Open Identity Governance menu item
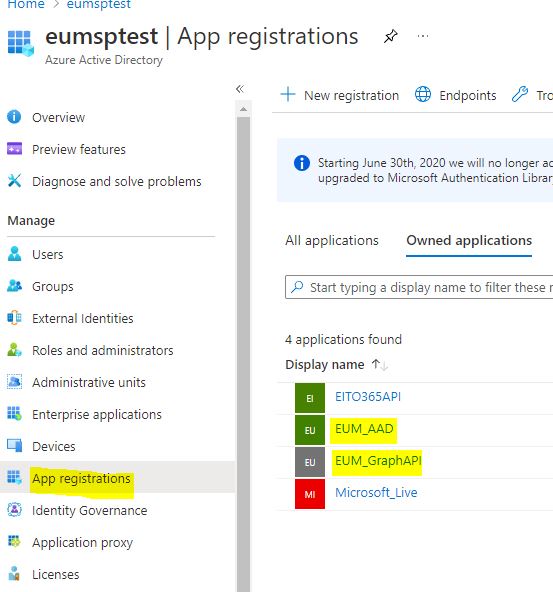The width and height of the screenshot is (553, 592). point(89,510)
